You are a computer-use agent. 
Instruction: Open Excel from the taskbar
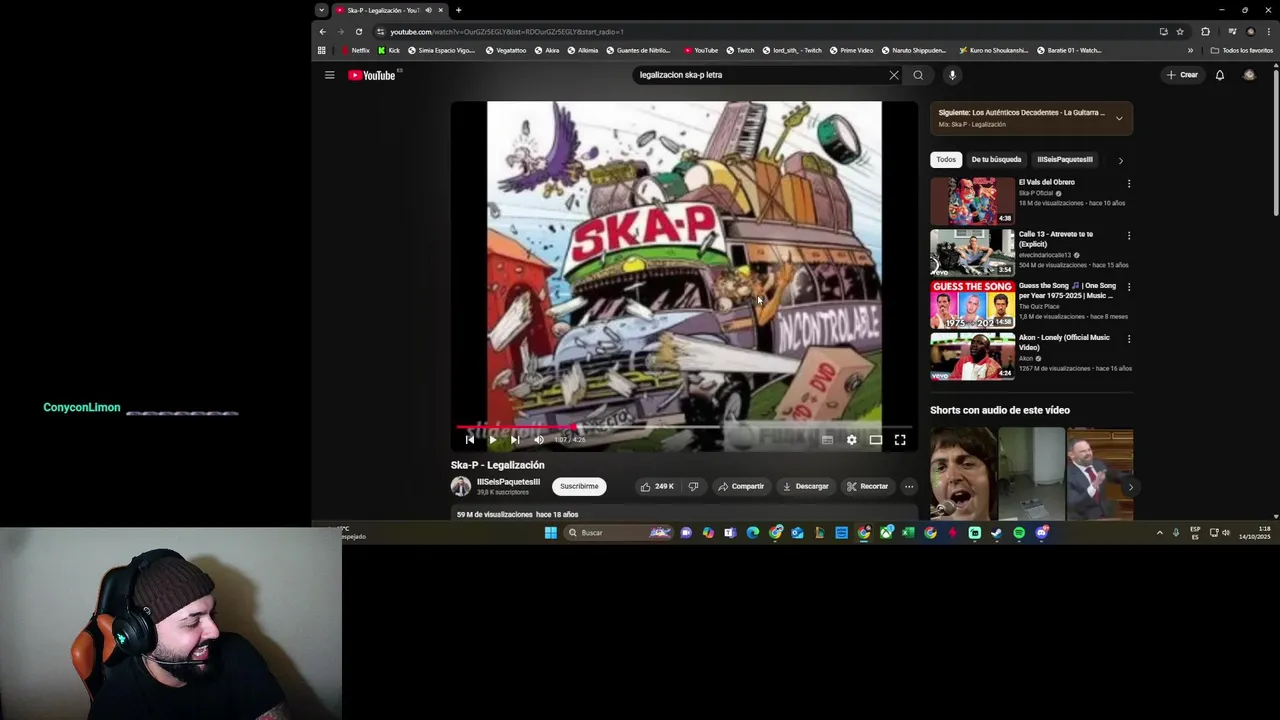coord(908,533)
